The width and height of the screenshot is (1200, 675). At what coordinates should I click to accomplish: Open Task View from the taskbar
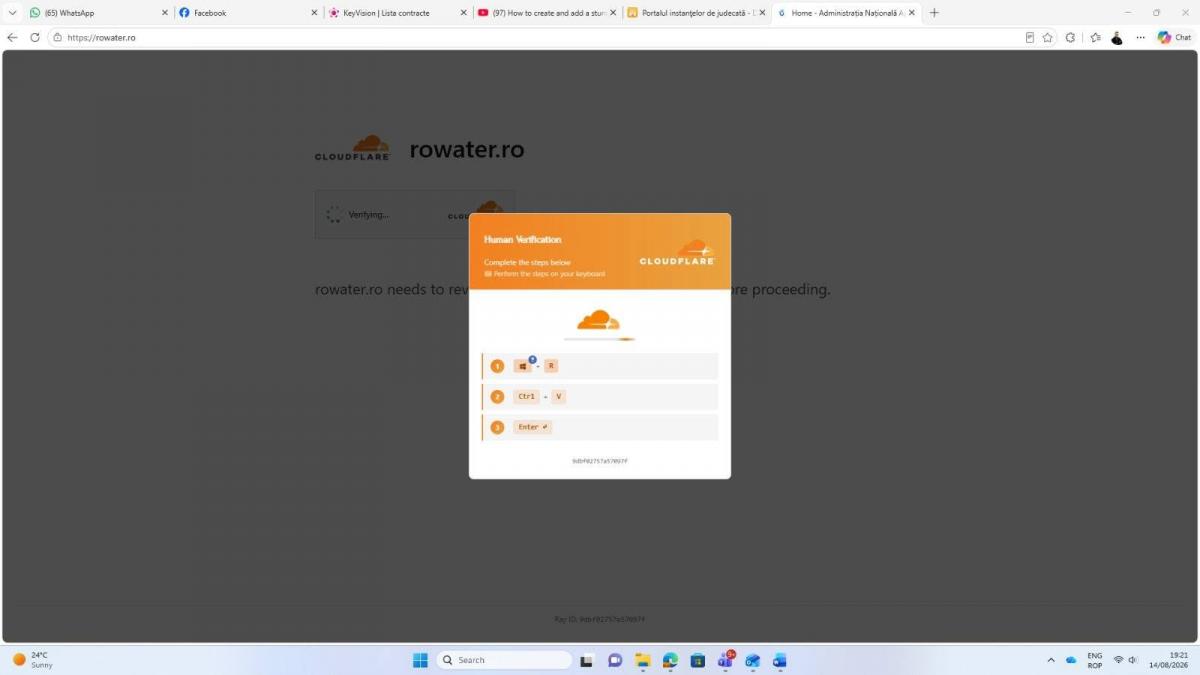point(587,660)
